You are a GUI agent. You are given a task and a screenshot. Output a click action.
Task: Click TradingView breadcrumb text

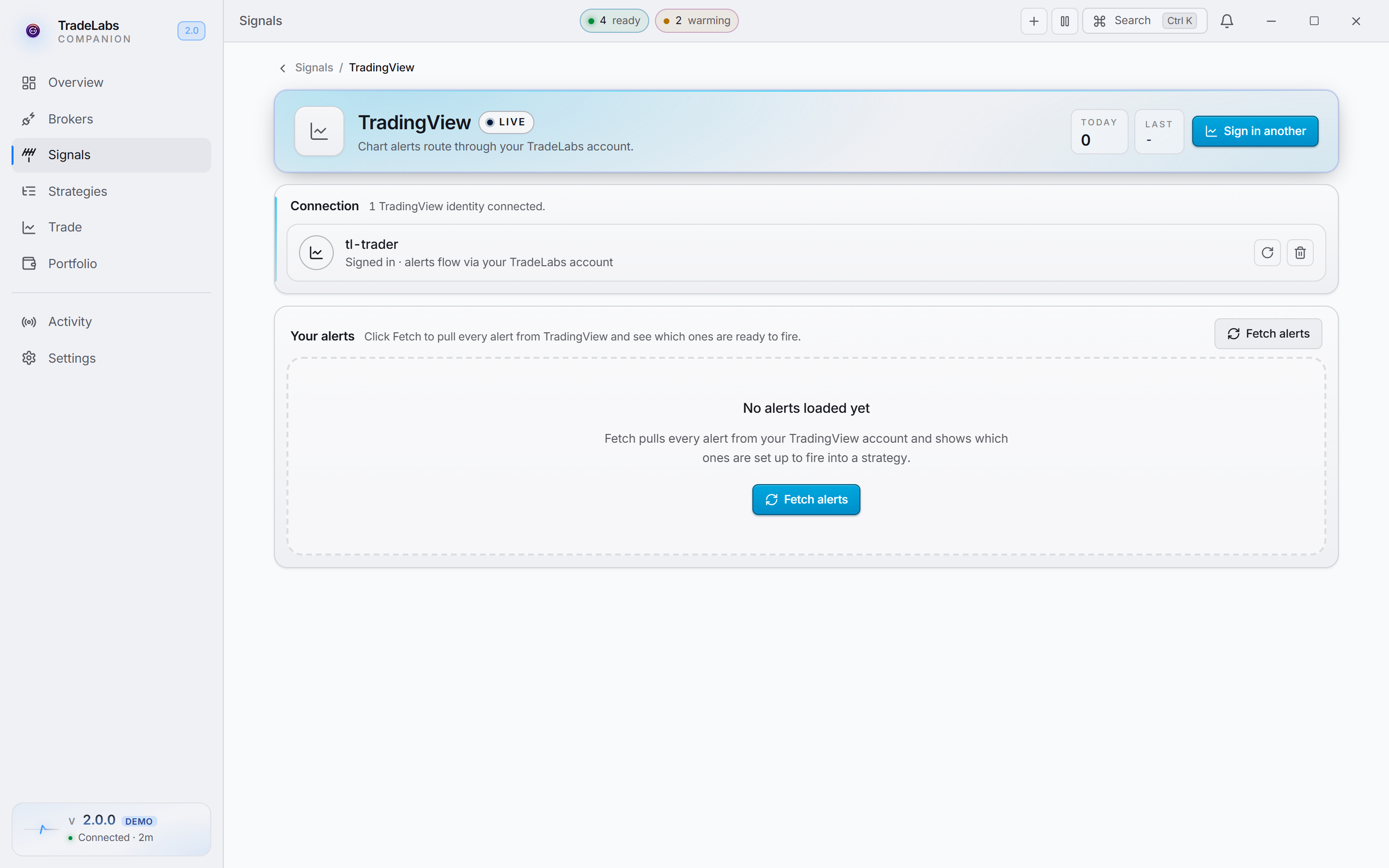click(x=381, y=68)
